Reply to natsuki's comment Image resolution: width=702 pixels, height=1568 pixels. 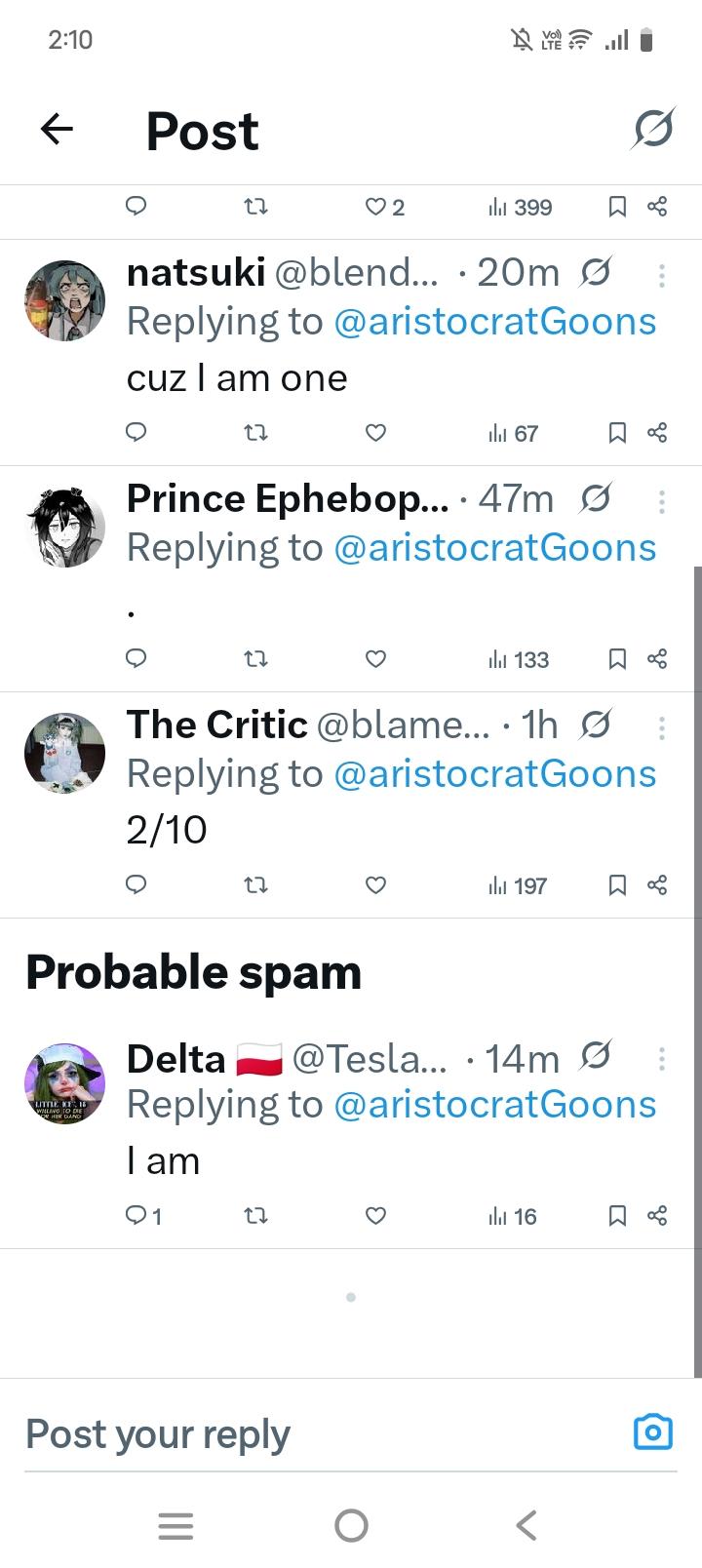(x=136, y=432)
